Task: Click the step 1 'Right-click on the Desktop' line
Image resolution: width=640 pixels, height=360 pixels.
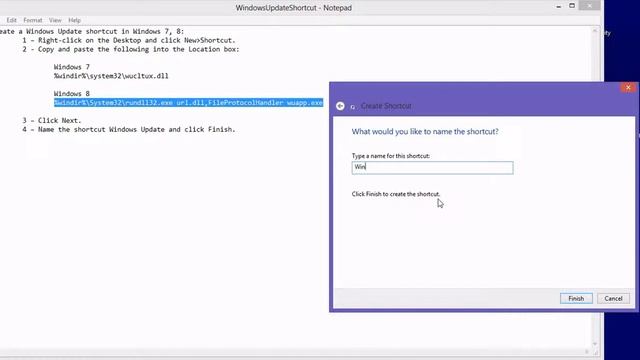Action: [129, 40]
